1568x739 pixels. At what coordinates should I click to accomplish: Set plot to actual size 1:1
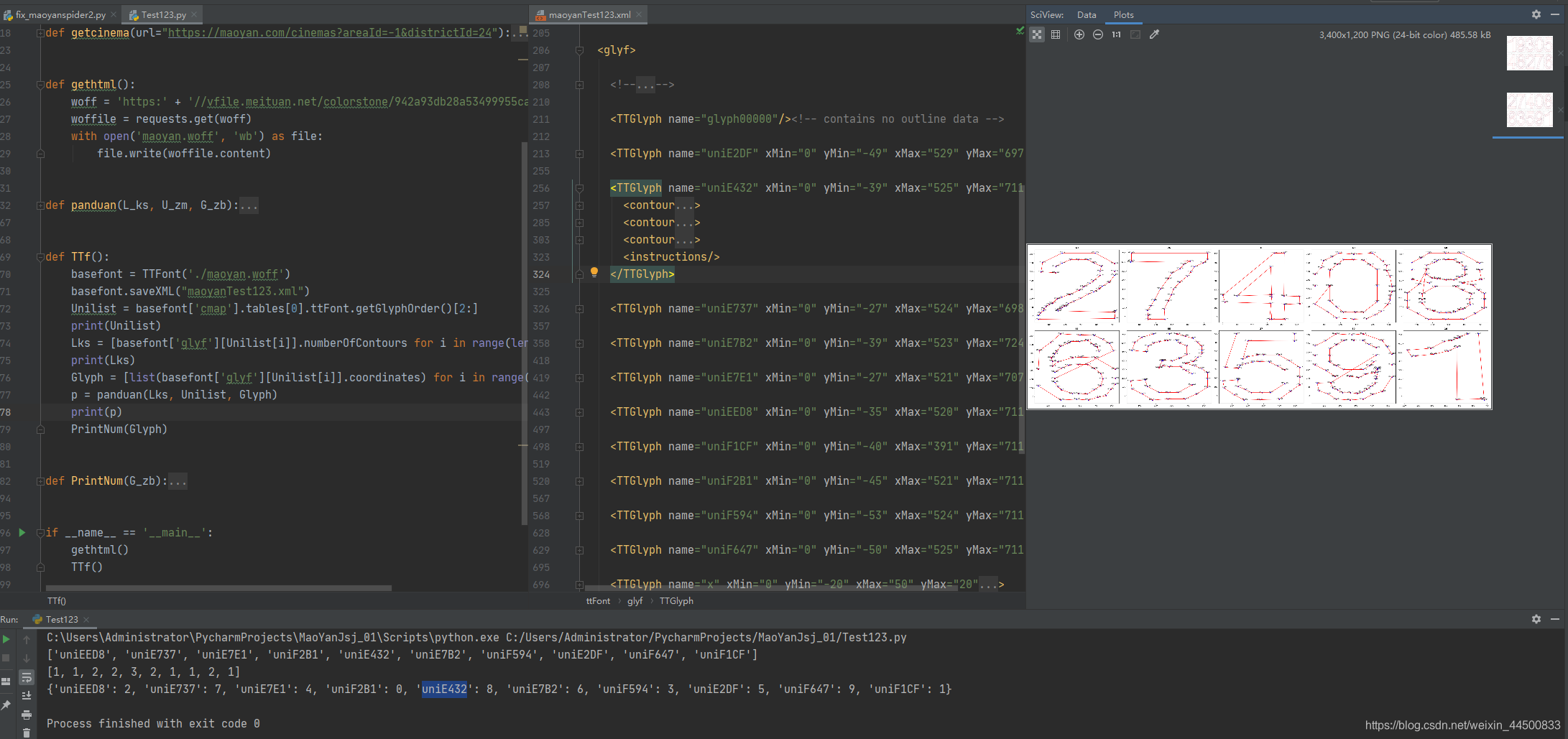(x=1116, y=34)
